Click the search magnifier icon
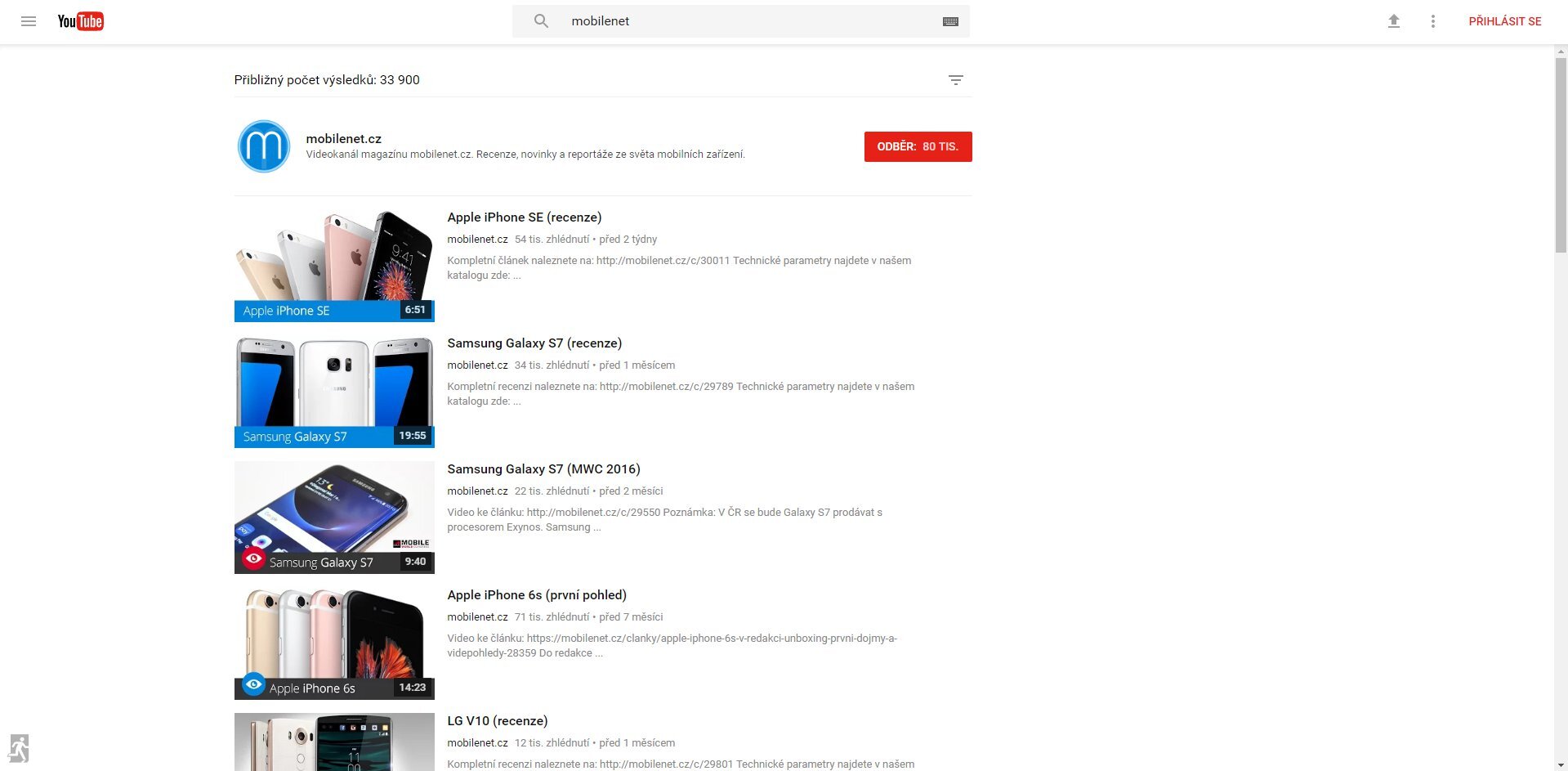The height and width of the screenshot is (771, 1568). click(x=541, y=21)
